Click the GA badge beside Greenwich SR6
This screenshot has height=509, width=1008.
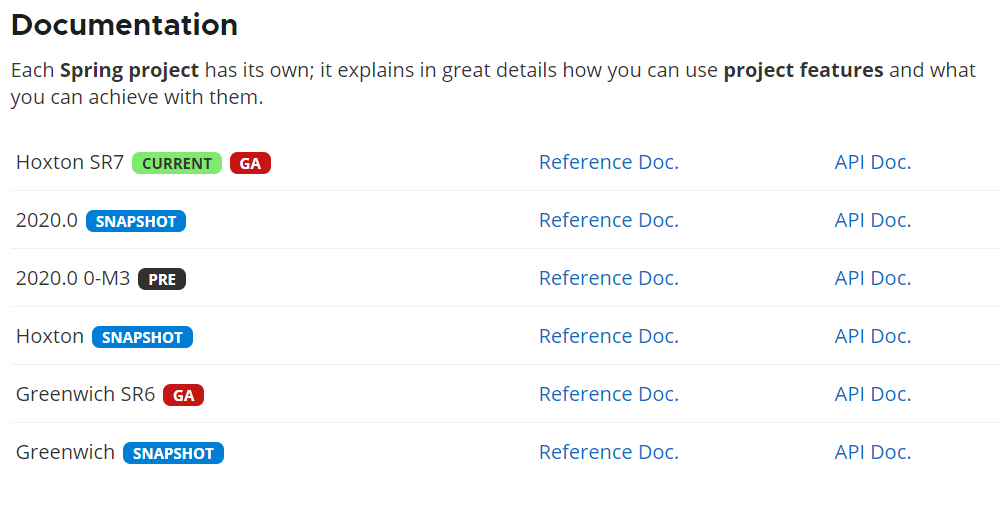coord(183,395)
